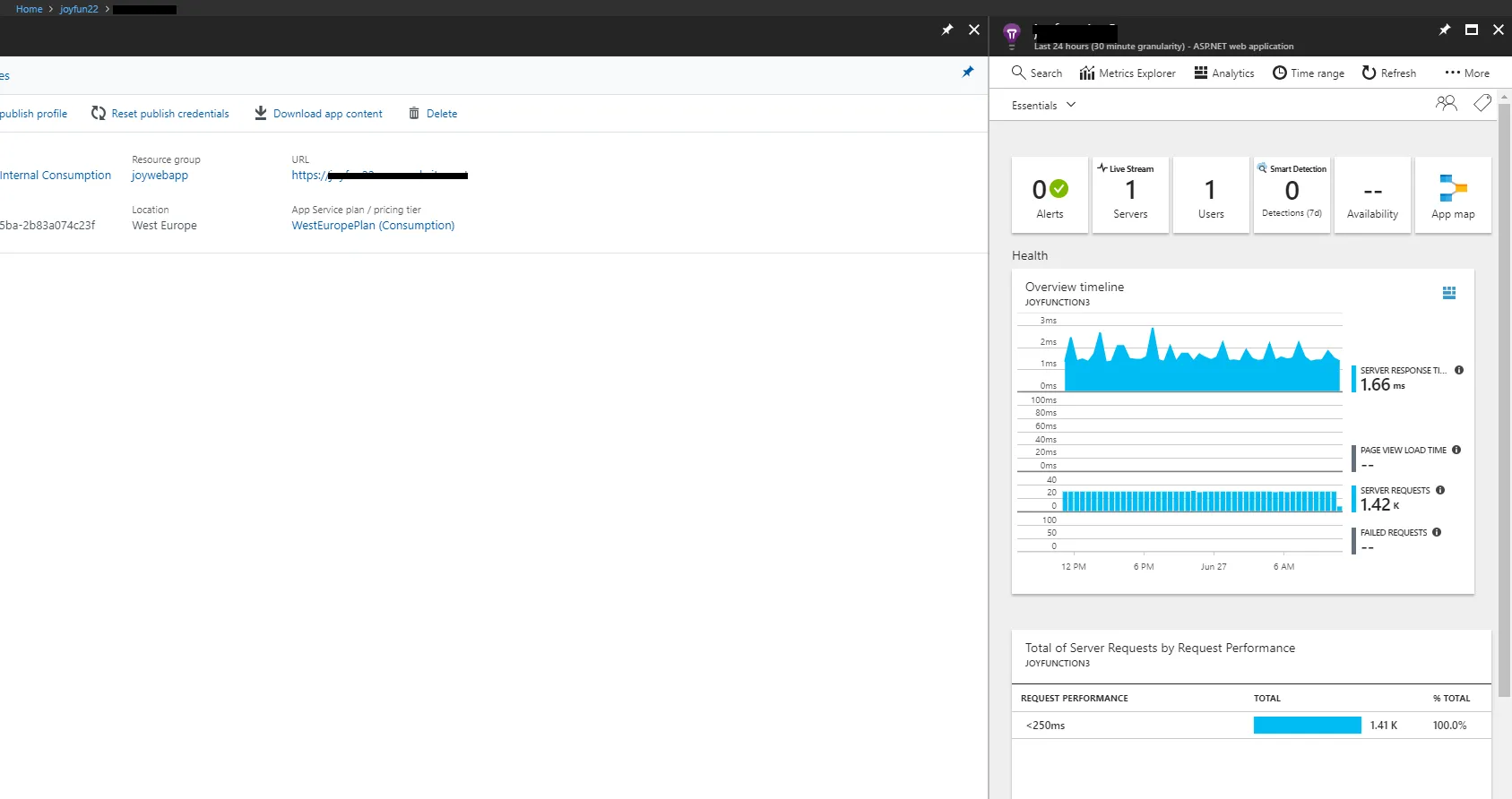Refresh the Application Insights blade
The width and height of the screenshot is (1512, 799).
[x=1389, y=73]
